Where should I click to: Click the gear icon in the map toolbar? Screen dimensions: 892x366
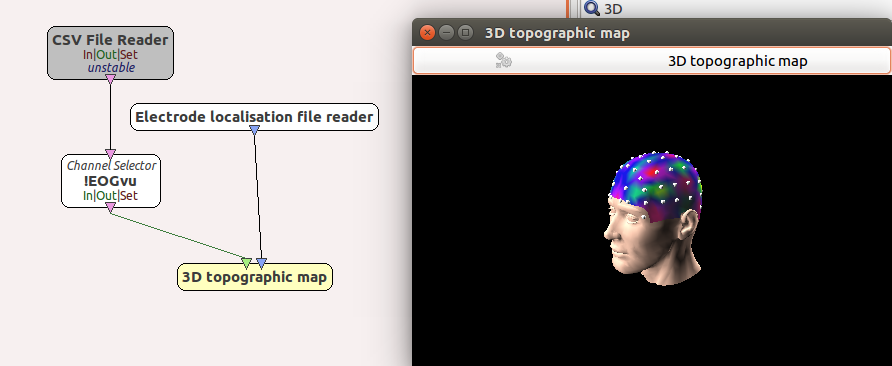point(503,60)
